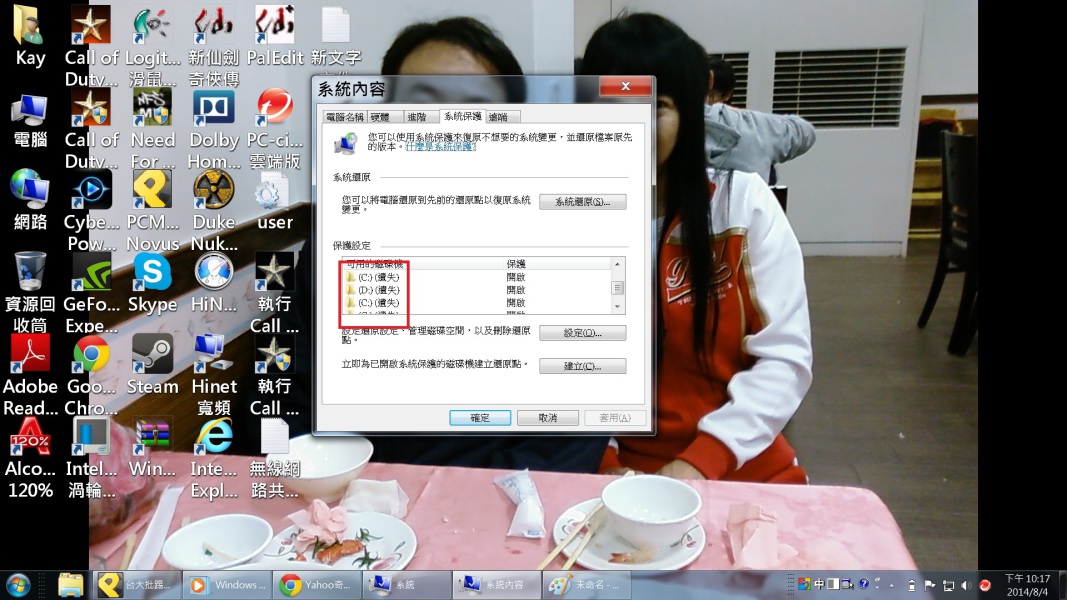Launch Google Chrome desktop shortcut

point(91,376)
